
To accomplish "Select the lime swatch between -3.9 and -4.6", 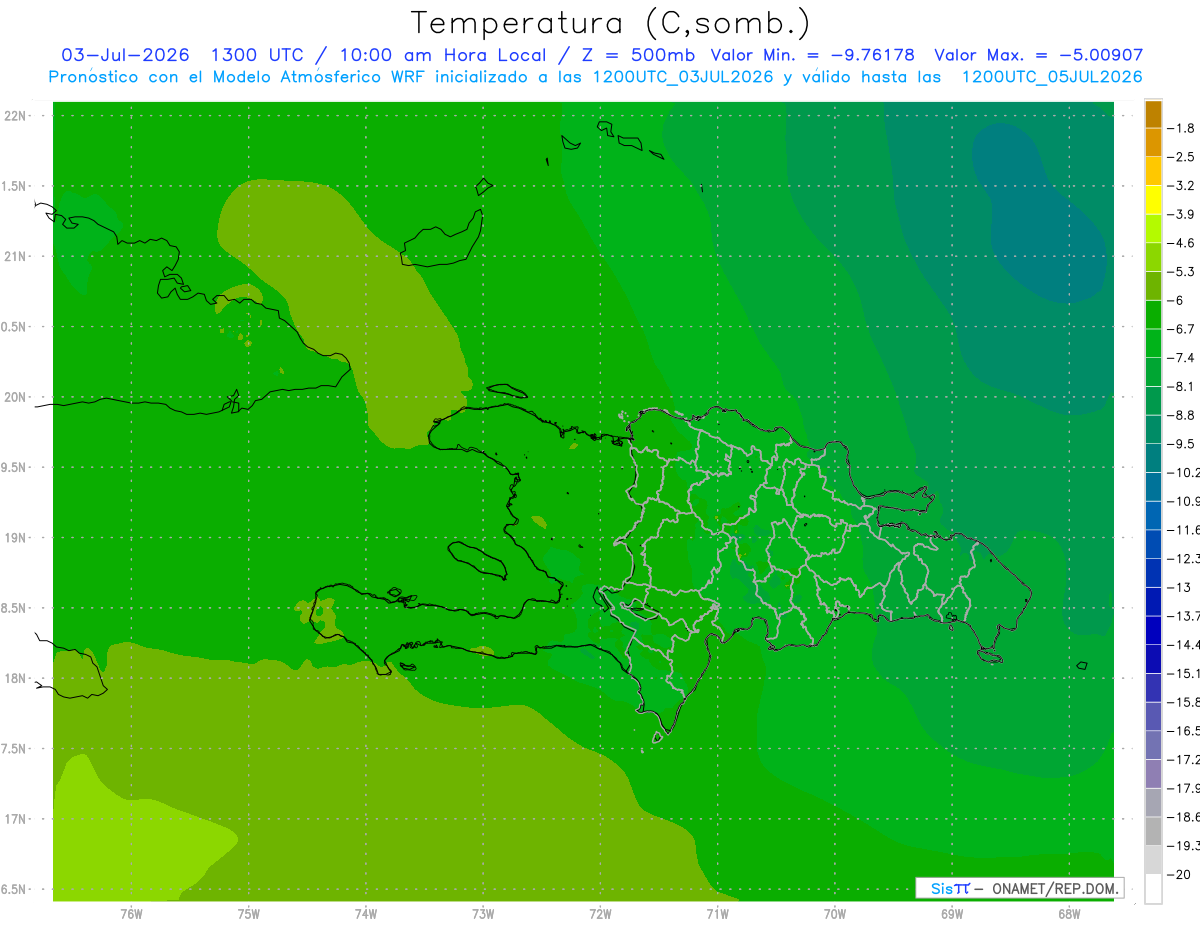I will coord(1153,229).
